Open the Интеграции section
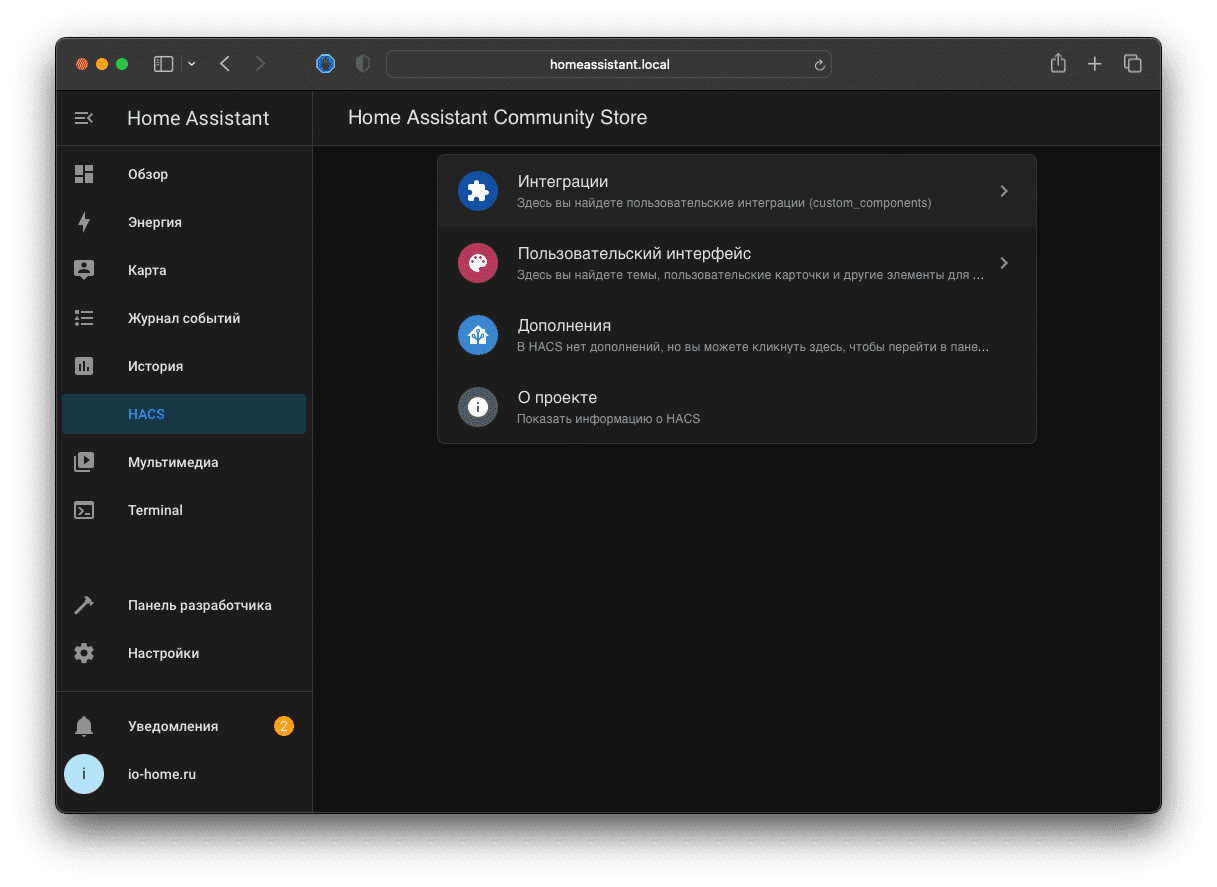This screenshot has width=1217, height=887. (x=737, y=191)
